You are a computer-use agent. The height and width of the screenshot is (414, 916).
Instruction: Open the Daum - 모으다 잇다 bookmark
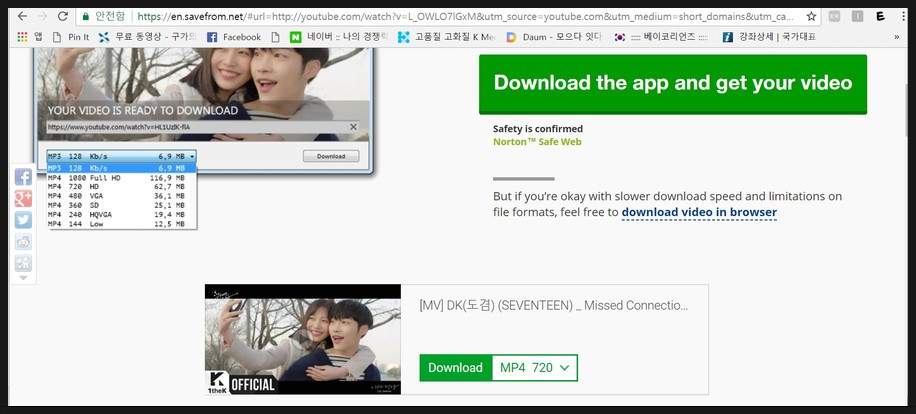554,37
